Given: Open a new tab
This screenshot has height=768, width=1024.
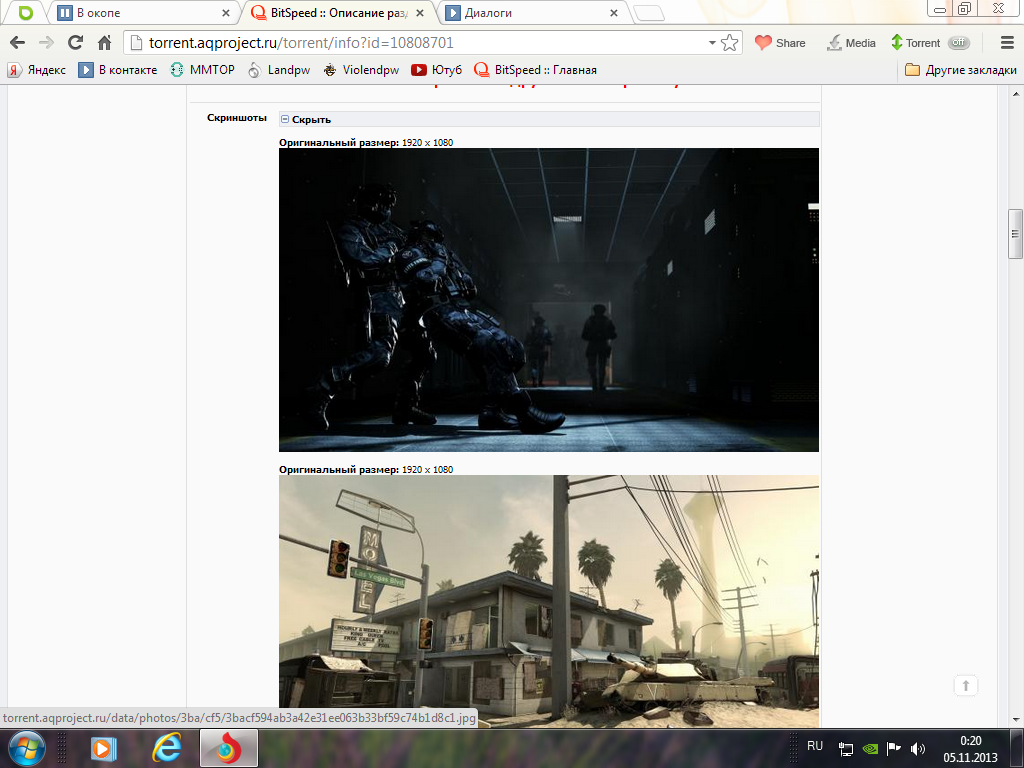Looking at the screenshot, I should point(648,13).
